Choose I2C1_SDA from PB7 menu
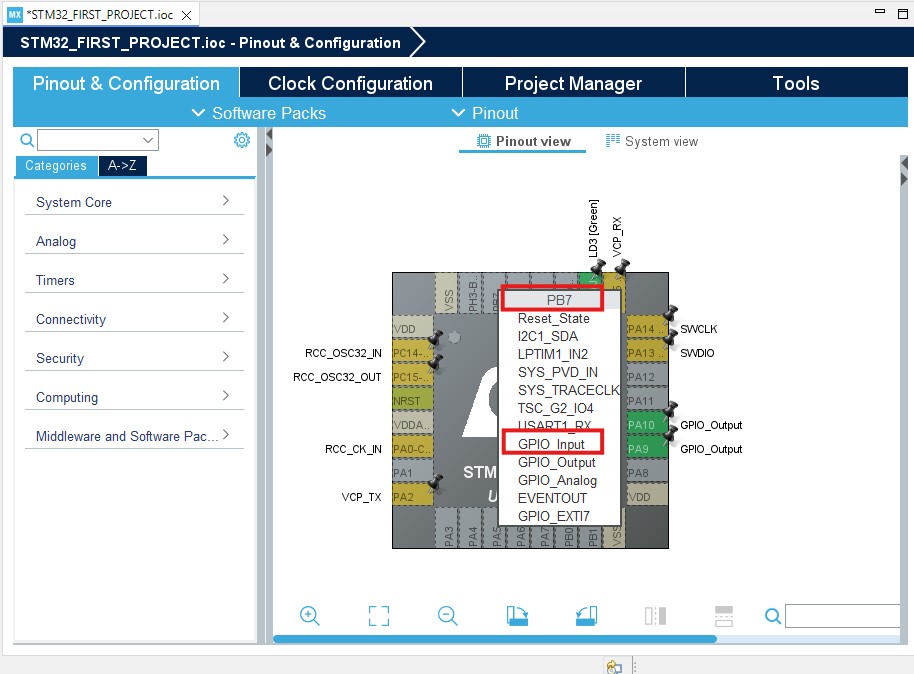This screenshot has width=914, height=674. (x=548, y=336)
